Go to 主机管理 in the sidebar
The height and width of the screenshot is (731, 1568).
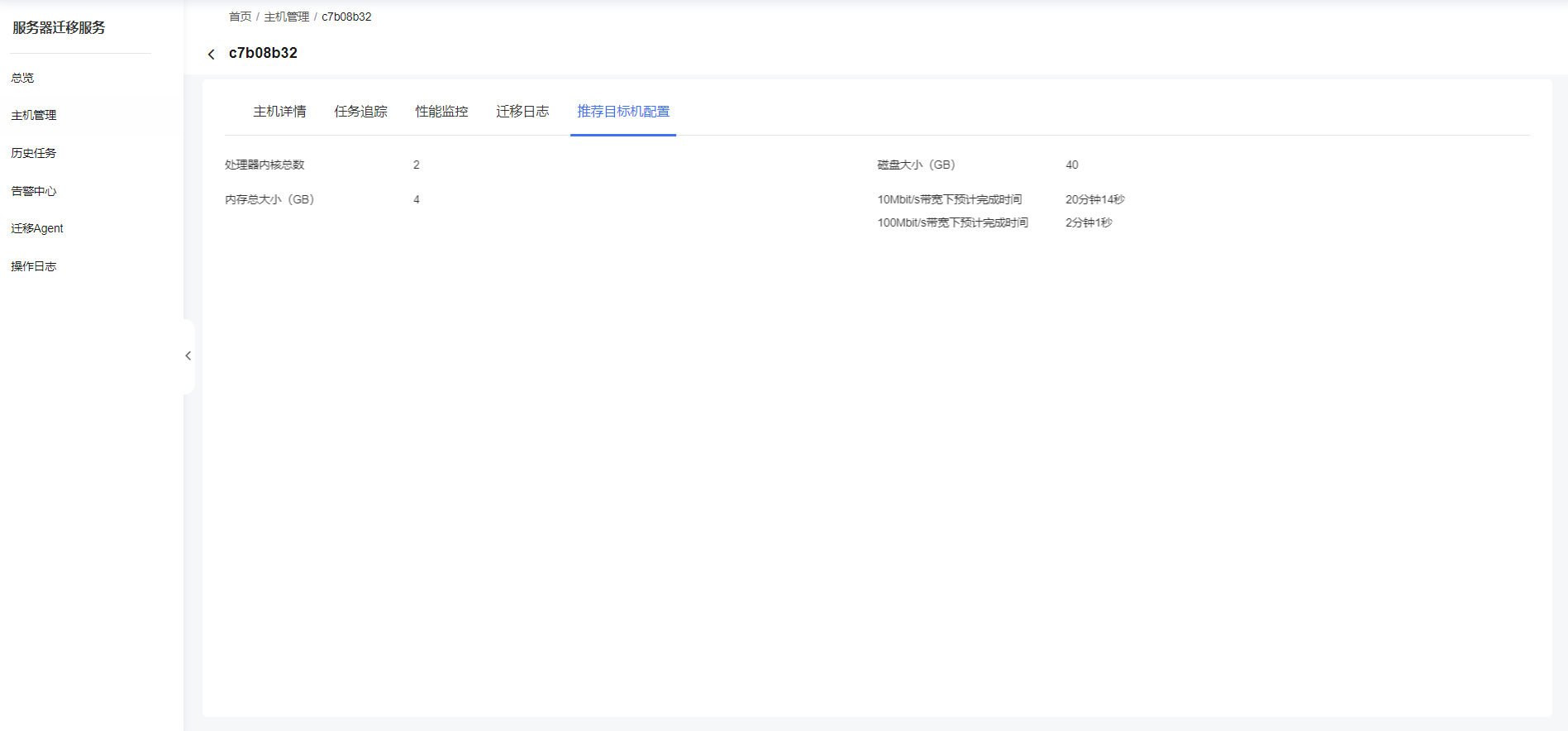(x=34, y=115)
